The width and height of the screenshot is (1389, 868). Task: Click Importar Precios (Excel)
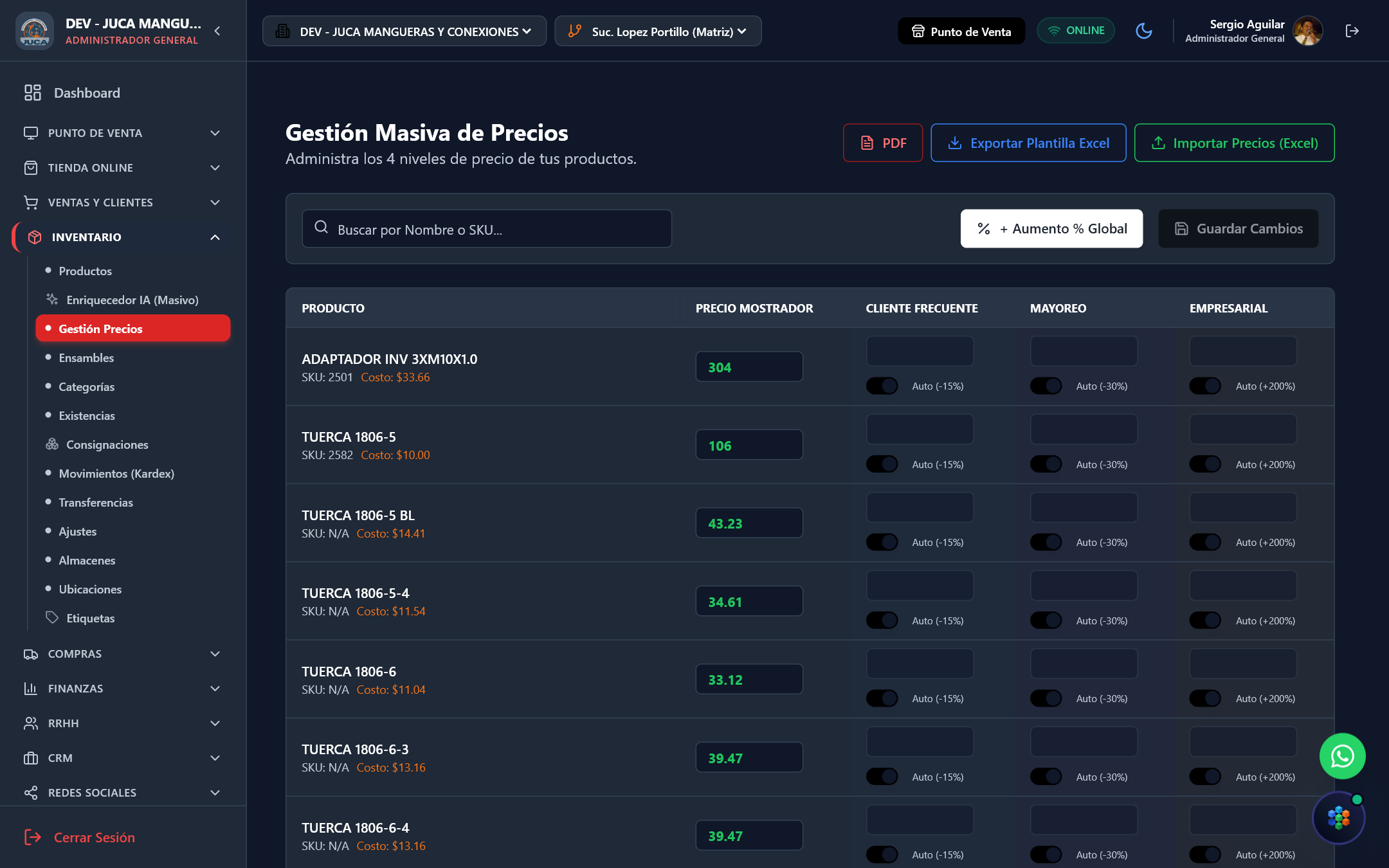1234,143
